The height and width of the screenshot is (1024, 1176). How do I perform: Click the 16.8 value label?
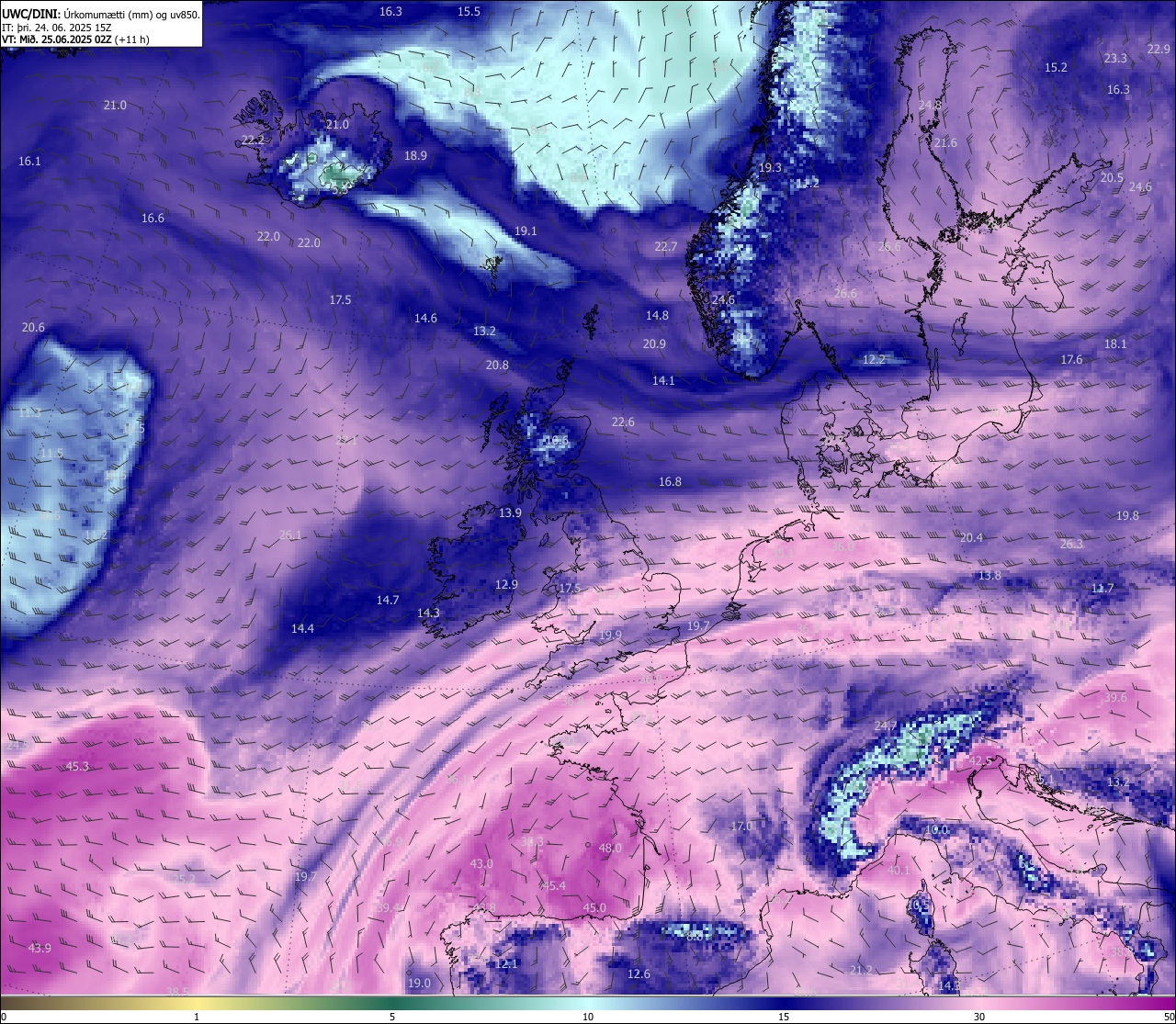670,481
